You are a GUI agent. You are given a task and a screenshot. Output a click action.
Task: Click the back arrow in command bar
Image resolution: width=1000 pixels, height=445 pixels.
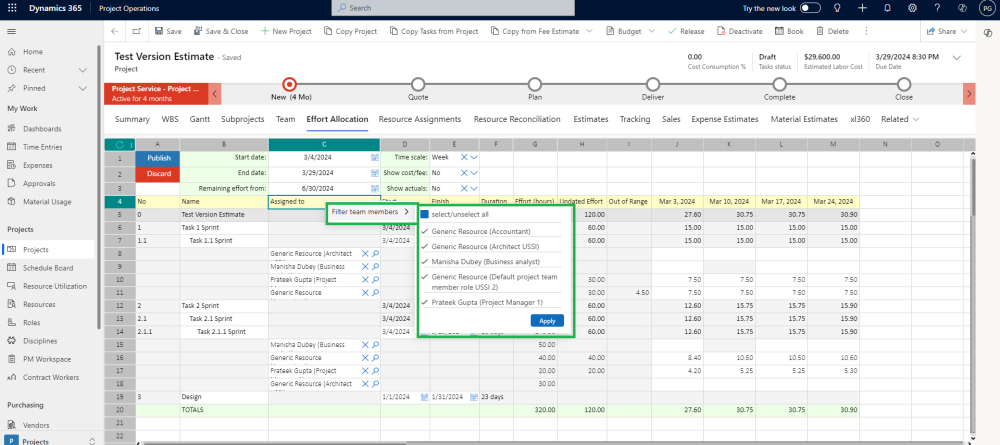(115, 31)
